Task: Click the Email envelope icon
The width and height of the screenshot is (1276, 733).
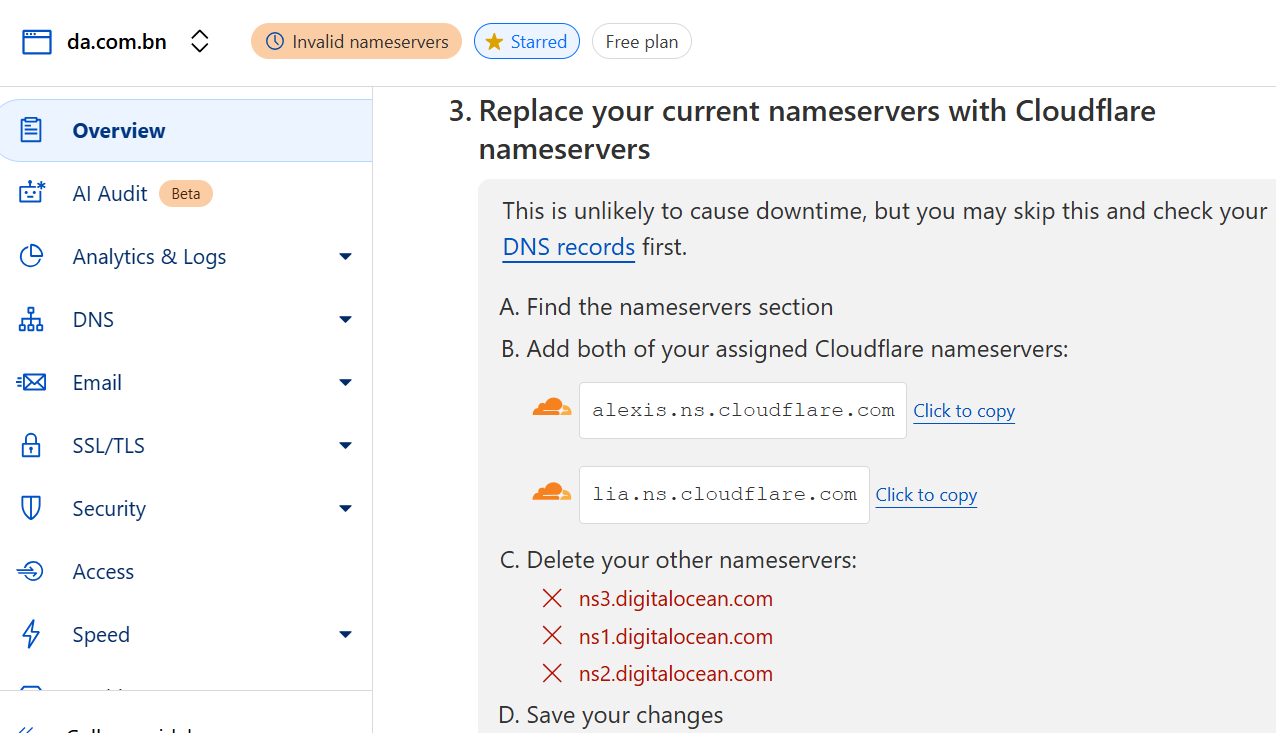Action: click(31, 382)
